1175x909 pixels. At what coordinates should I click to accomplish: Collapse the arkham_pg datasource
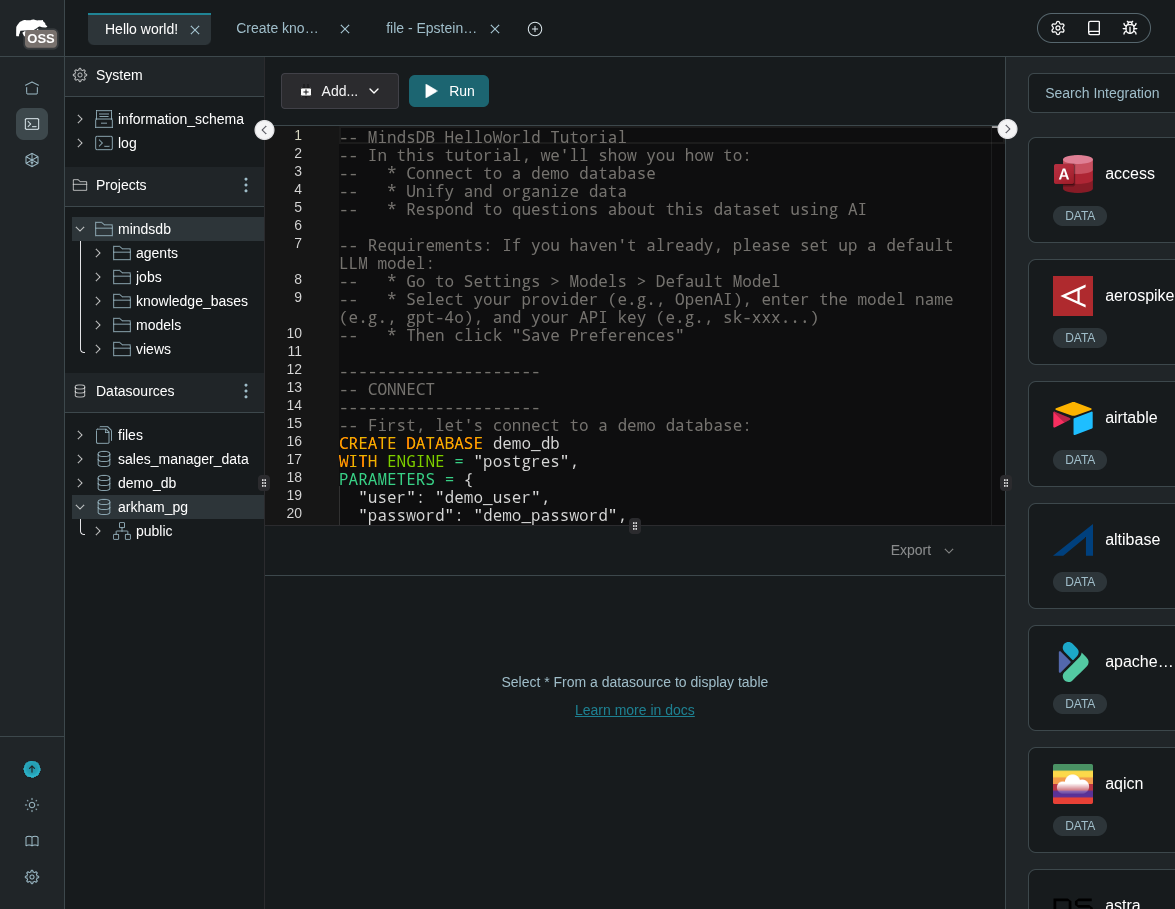[80, 507]
